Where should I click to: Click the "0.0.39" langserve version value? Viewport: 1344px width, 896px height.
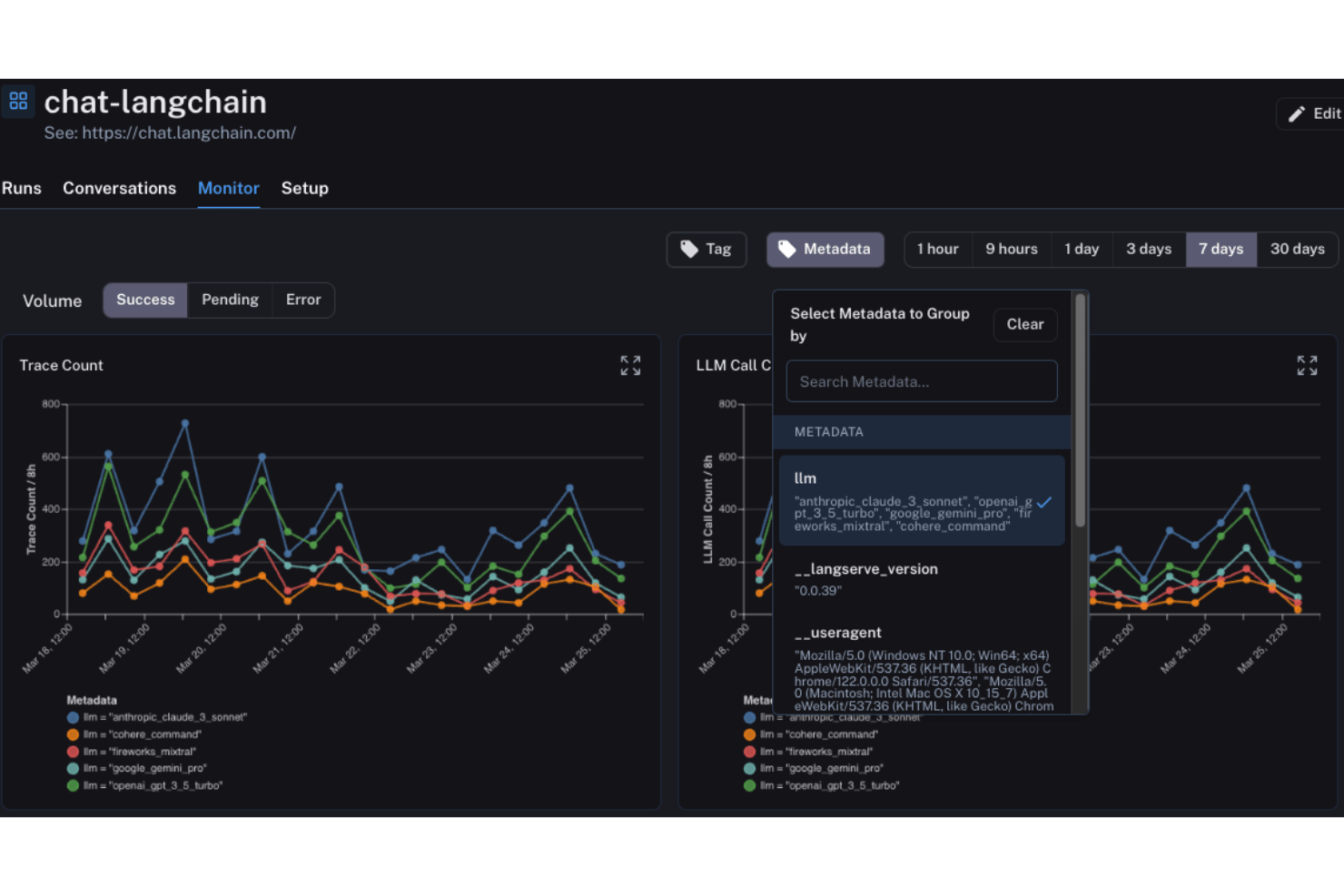pos(818,591)
